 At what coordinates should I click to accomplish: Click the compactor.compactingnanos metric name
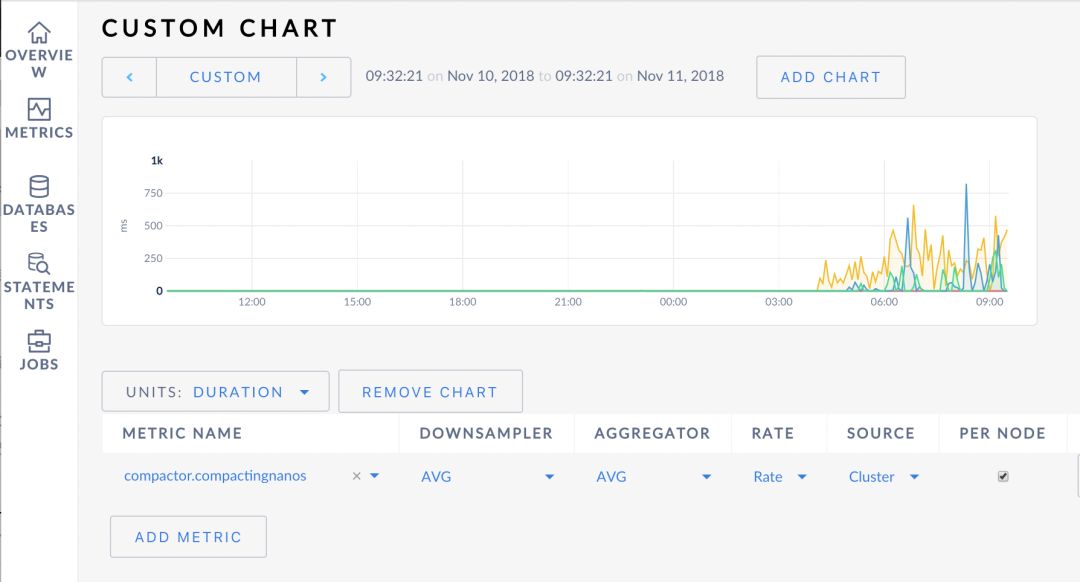[215, 476]
